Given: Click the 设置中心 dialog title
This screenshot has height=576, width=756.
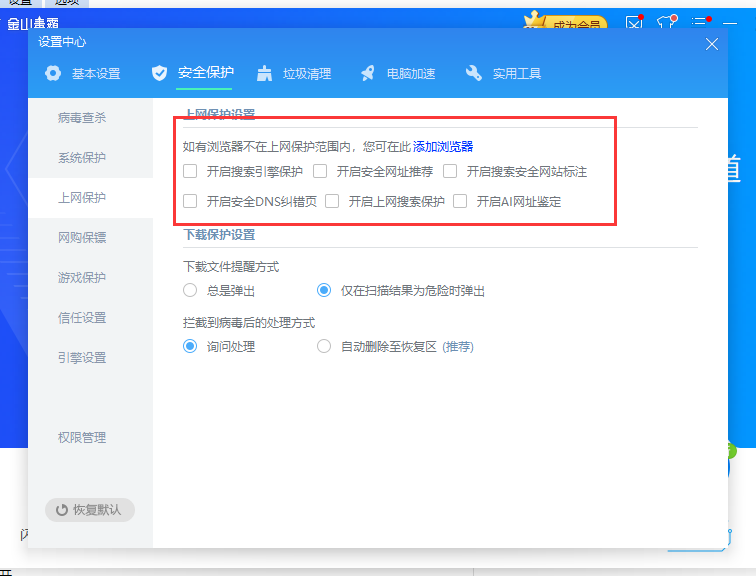Looking at the screenshot, I should tap(62, 42).
